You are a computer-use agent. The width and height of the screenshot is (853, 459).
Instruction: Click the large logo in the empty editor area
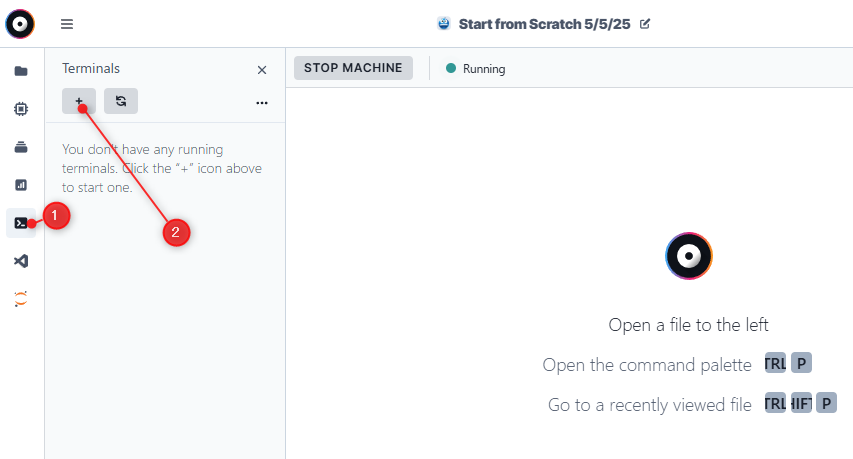pyautogui.click(x=689, y=257)
